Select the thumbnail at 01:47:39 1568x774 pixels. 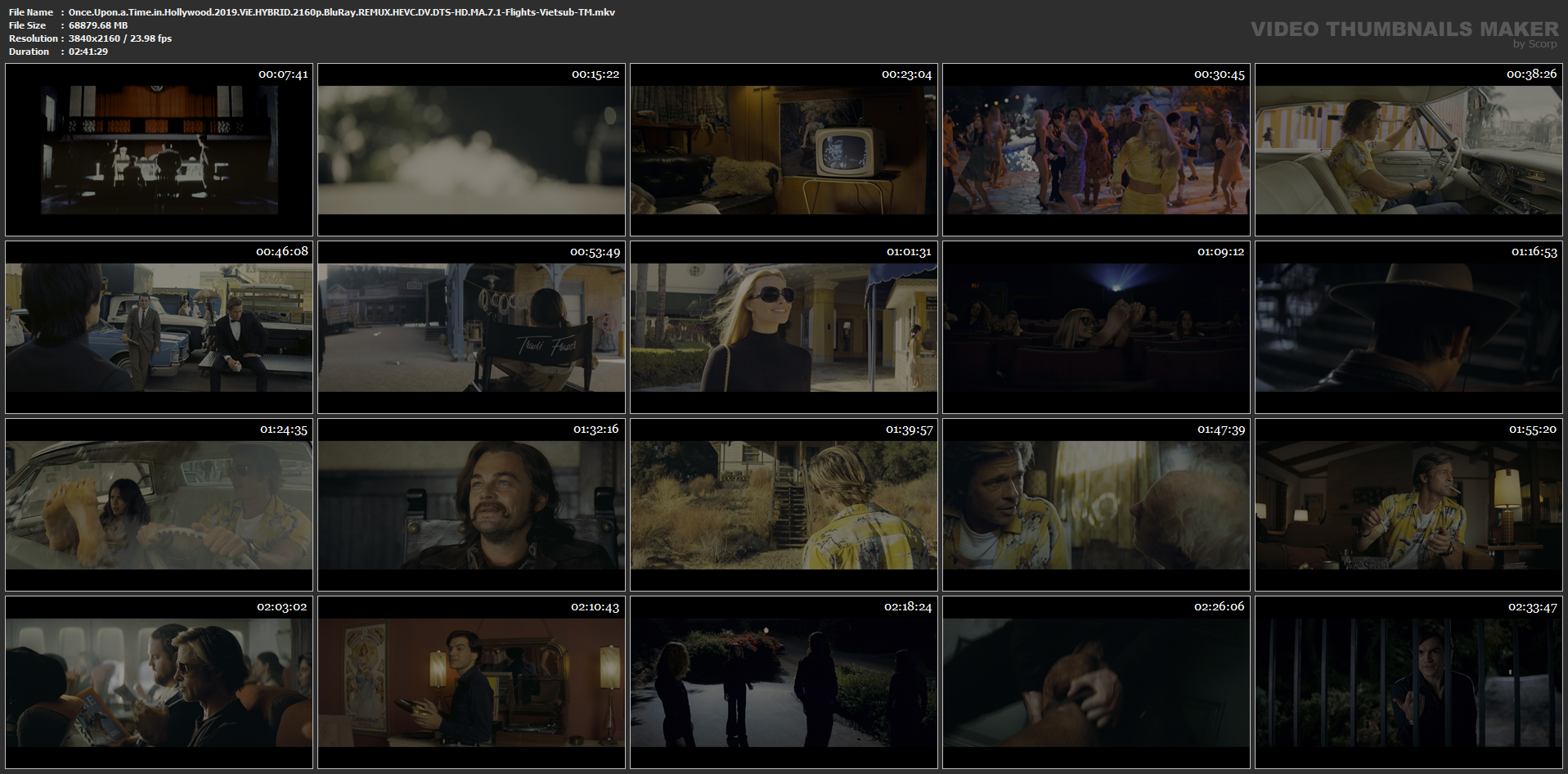[x=1096, y=505]
